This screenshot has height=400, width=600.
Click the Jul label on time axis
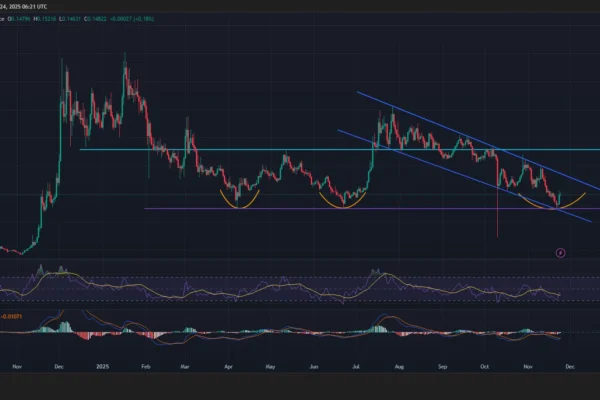(x=355, y=367)
